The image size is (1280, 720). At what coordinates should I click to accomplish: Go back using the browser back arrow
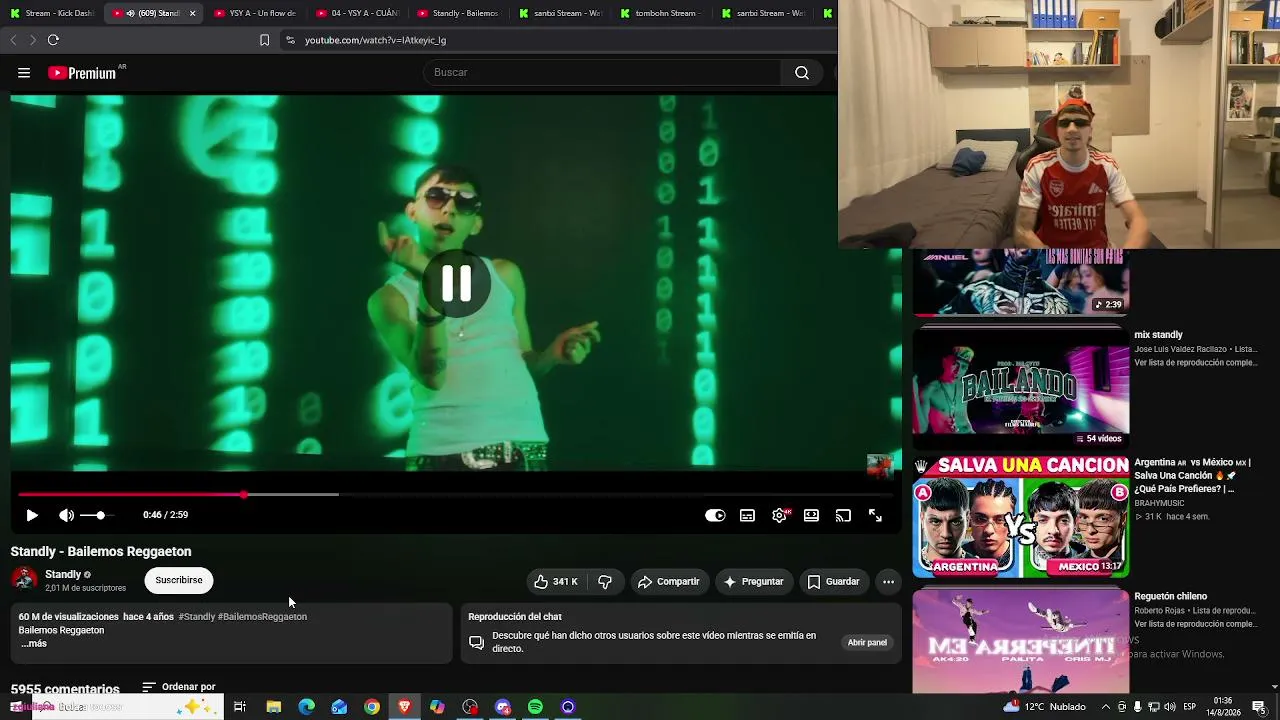click(13, 40)
